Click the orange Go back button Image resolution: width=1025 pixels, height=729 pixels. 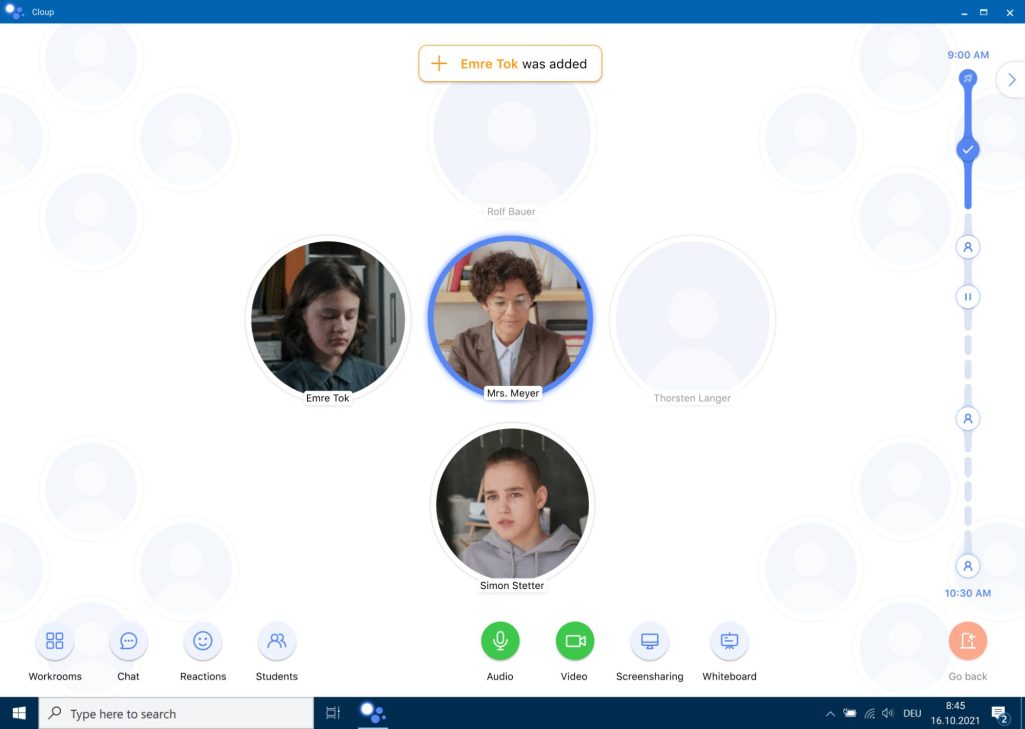click(x=967, y=641)
